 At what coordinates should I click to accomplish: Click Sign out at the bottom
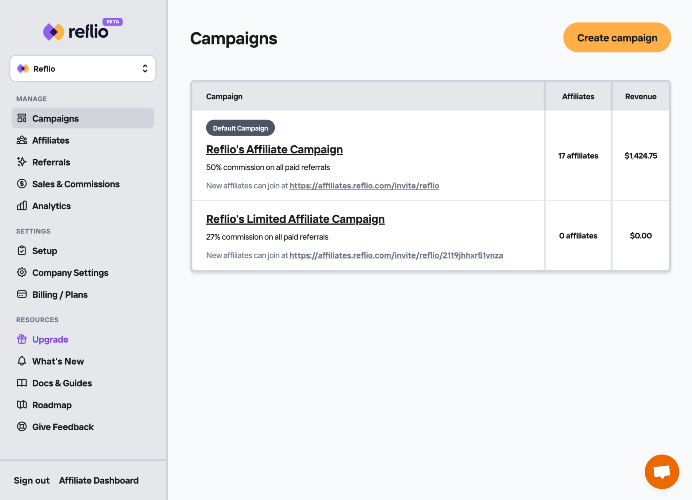32,481
